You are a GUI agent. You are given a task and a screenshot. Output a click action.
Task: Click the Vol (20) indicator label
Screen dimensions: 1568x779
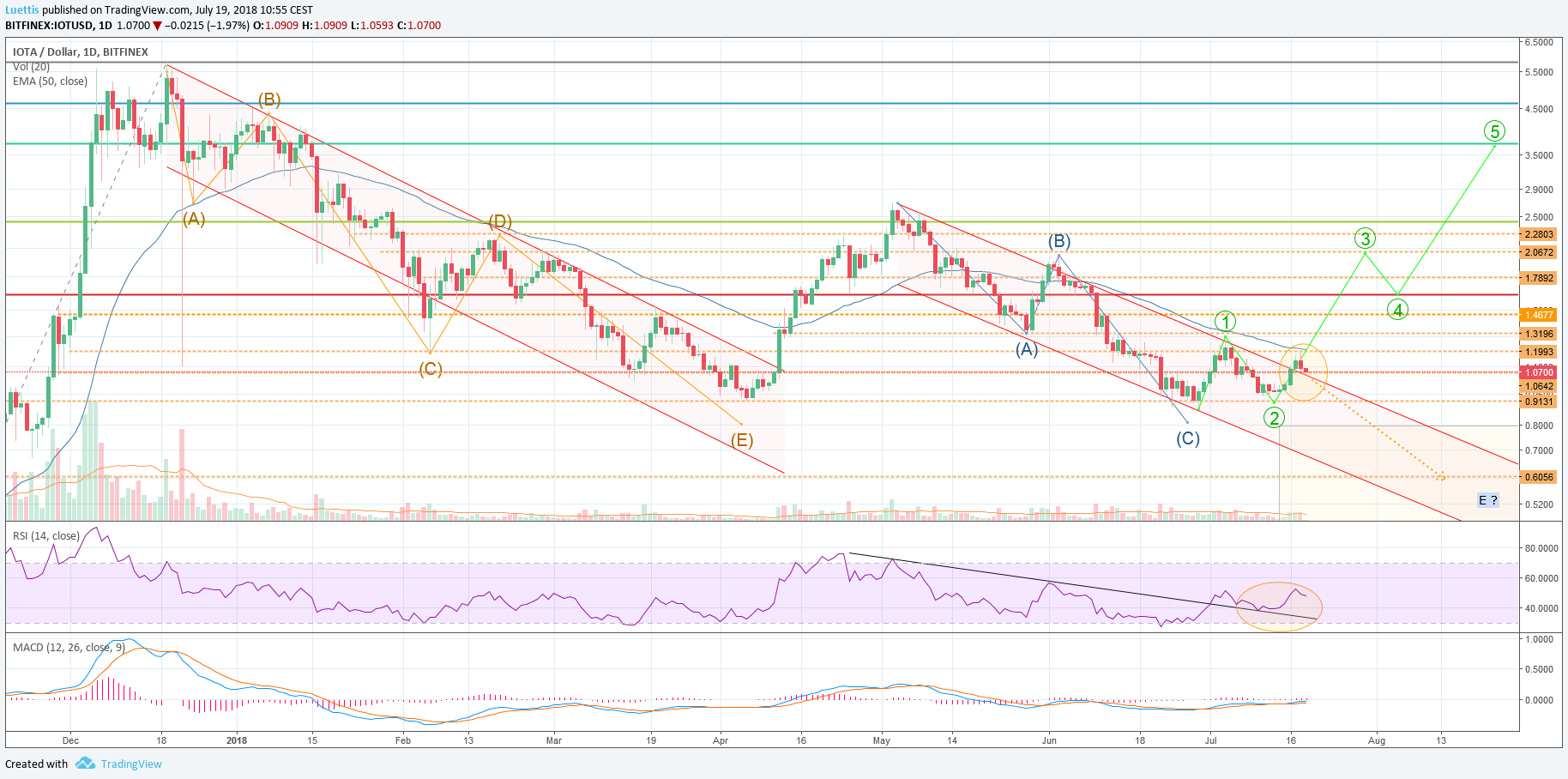point(31,67)
